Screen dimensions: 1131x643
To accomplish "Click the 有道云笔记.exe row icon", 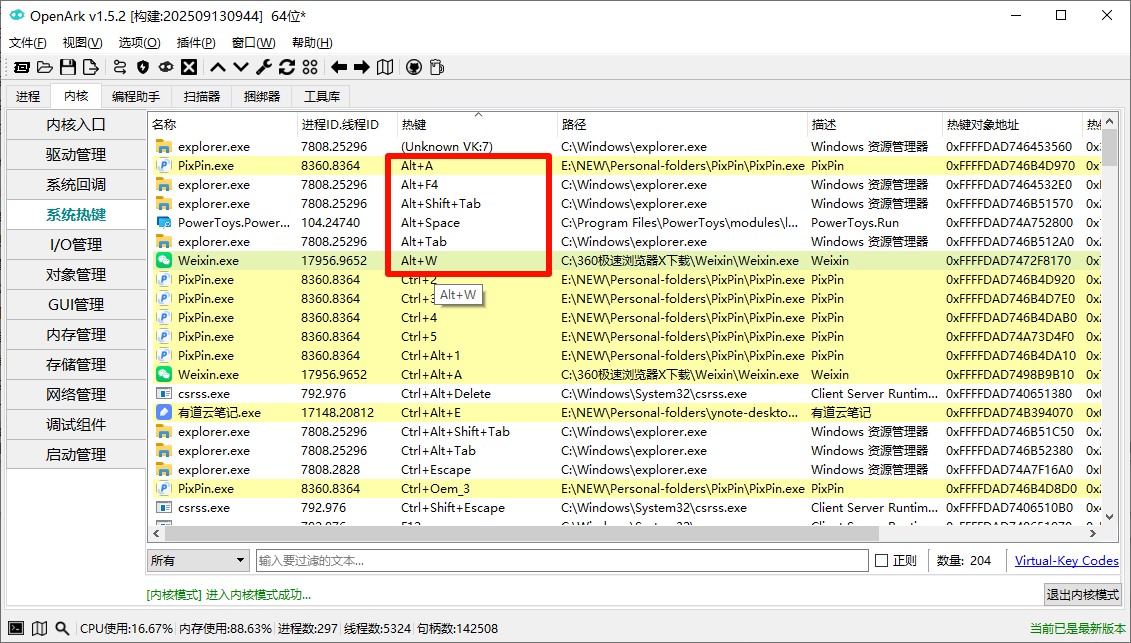I will (x=164, y=413).
